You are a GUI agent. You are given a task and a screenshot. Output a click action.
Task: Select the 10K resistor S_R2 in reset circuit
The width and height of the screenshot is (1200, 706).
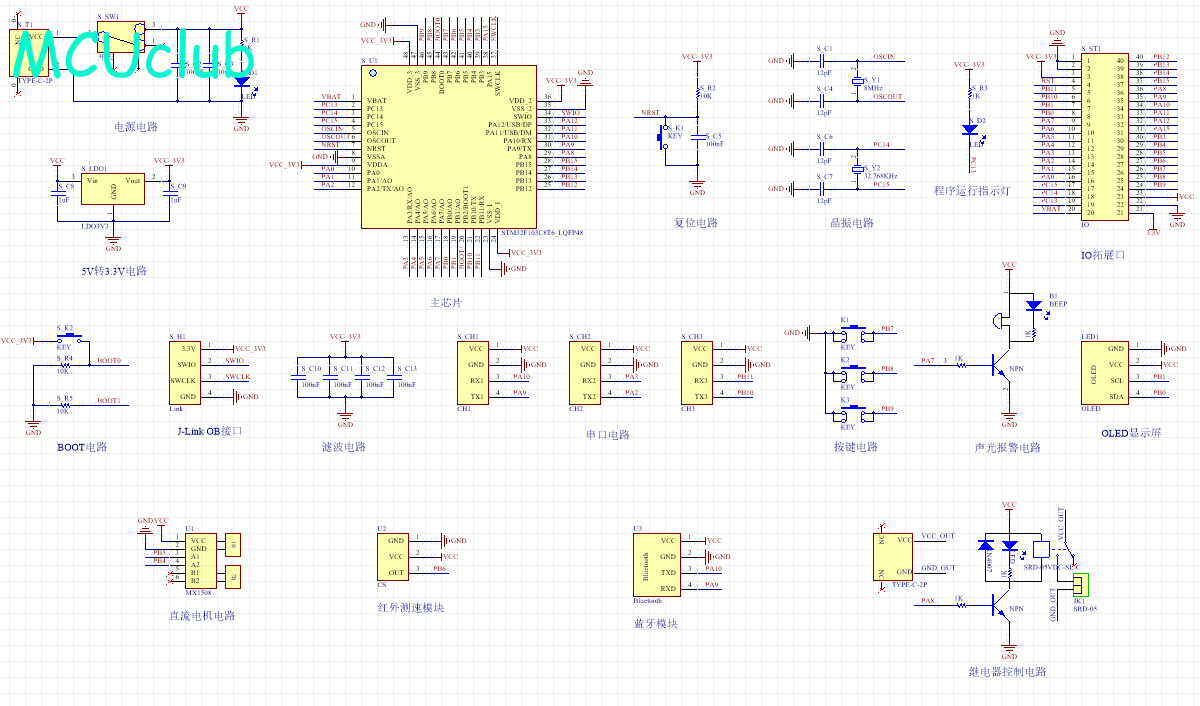tap(697, 93)
